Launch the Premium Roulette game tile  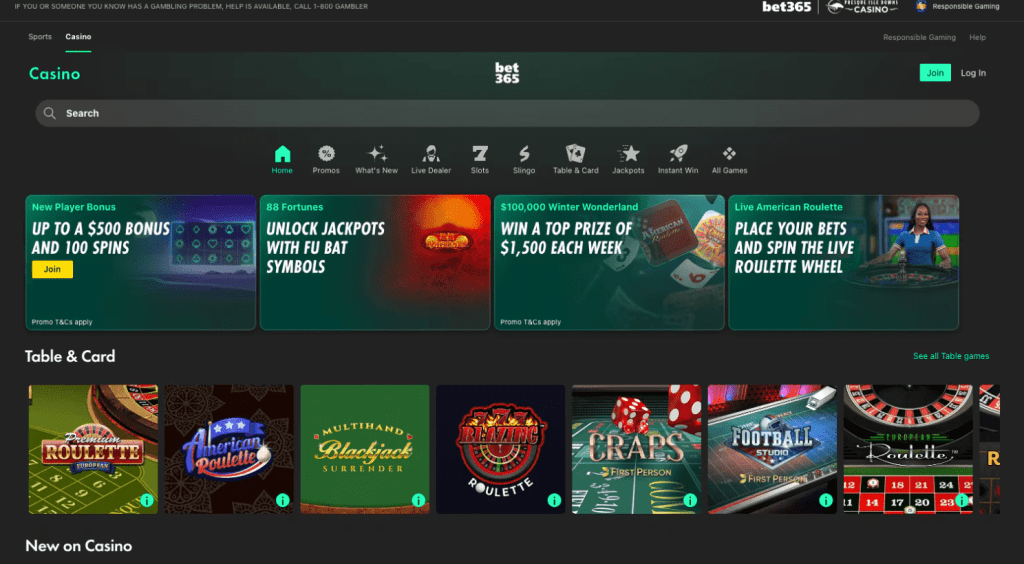coord(93,449)
